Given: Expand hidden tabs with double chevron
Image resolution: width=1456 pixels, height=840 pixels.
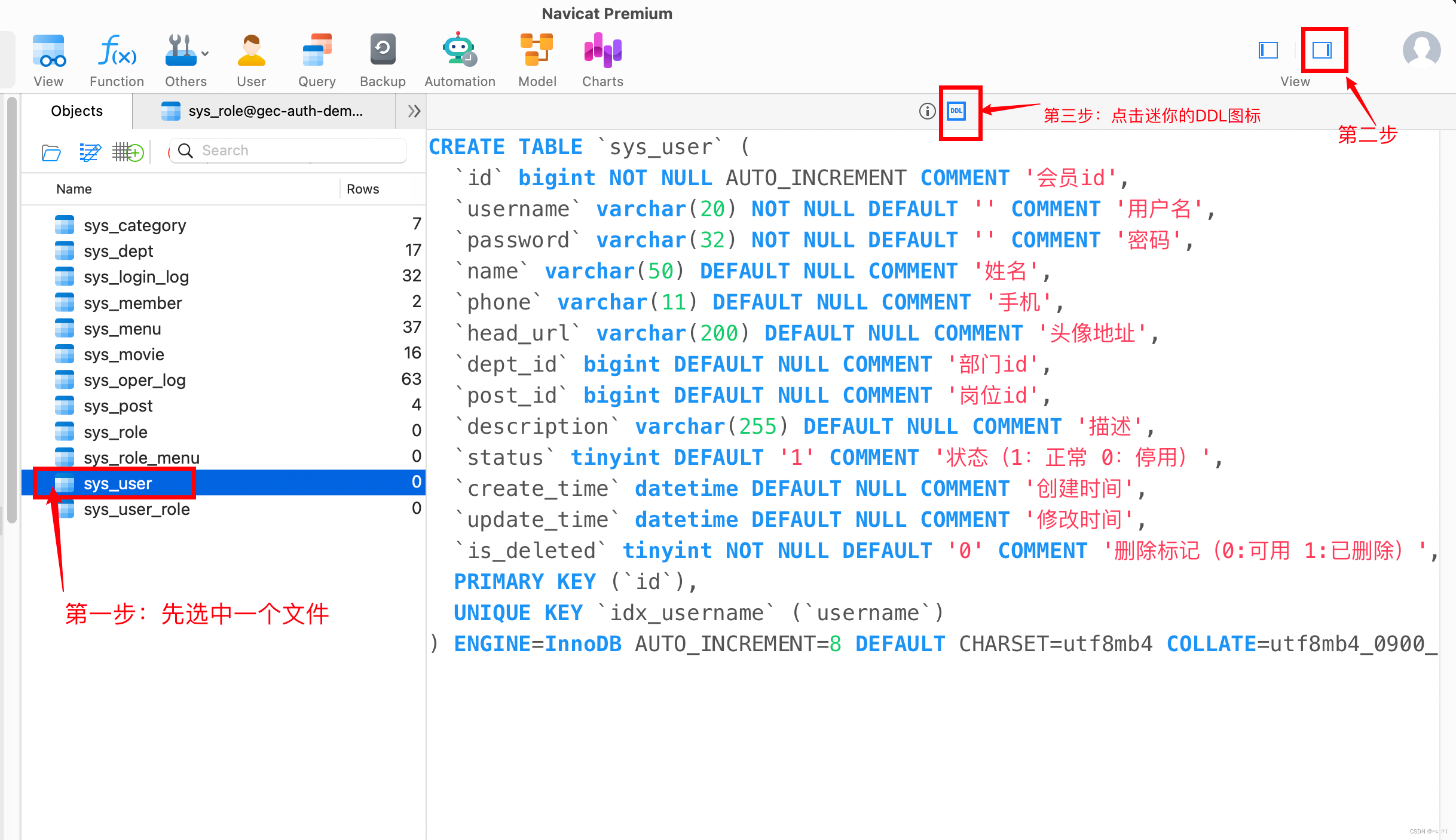Looking at the screenshot, I should [414, 111].
